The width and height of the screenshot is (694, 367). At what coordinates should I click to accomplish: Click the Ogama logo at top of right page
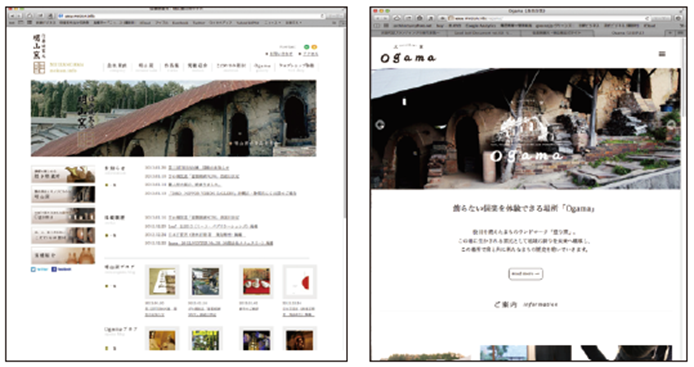(408, 56)
